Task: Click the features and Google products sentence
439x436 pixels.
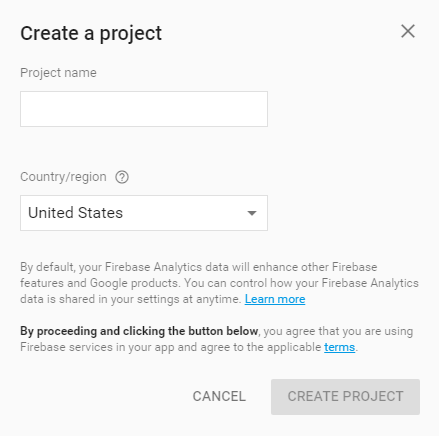Action: (x=100, y=283)
